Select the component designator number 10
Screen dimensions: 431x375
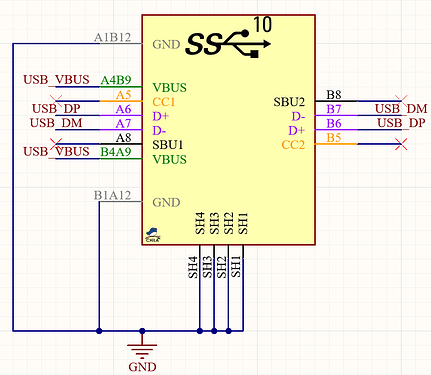coord(263,24)
